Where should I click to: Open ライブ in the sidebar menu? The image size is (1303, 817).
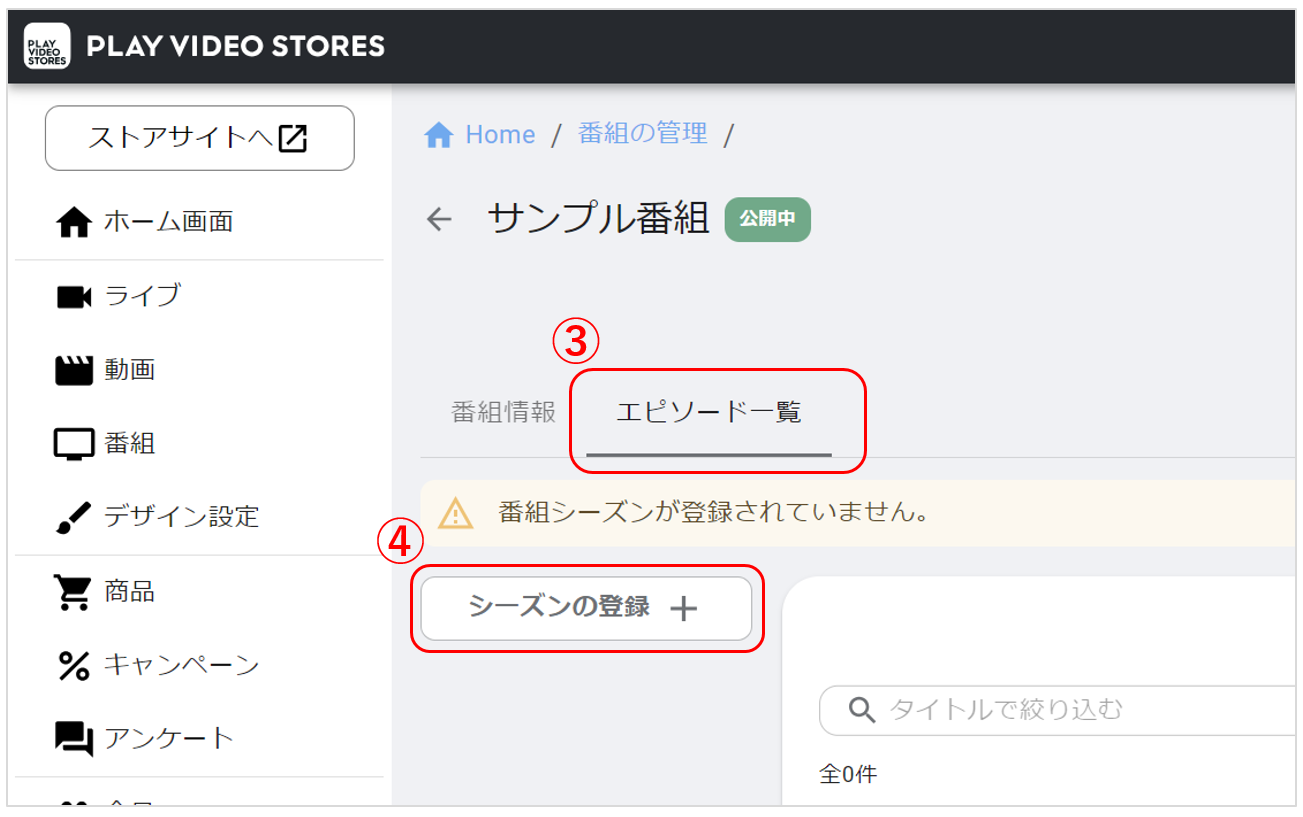tap(143, 296)
